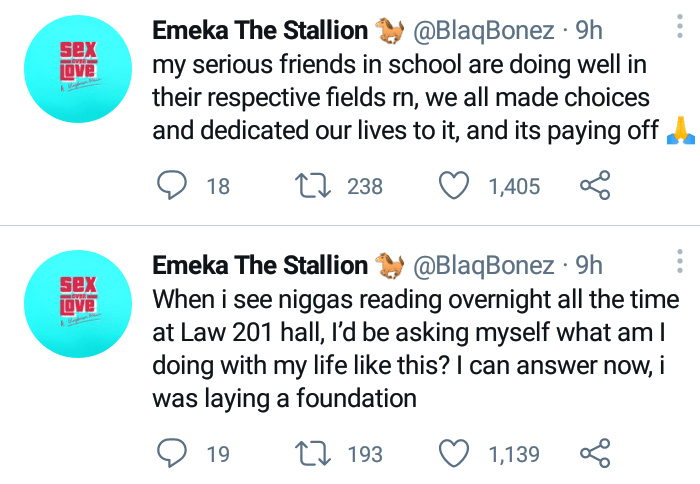The image size is (700, 484).
Task: Open the tweet text about serious friends
Action: click(x=423, y=97)
